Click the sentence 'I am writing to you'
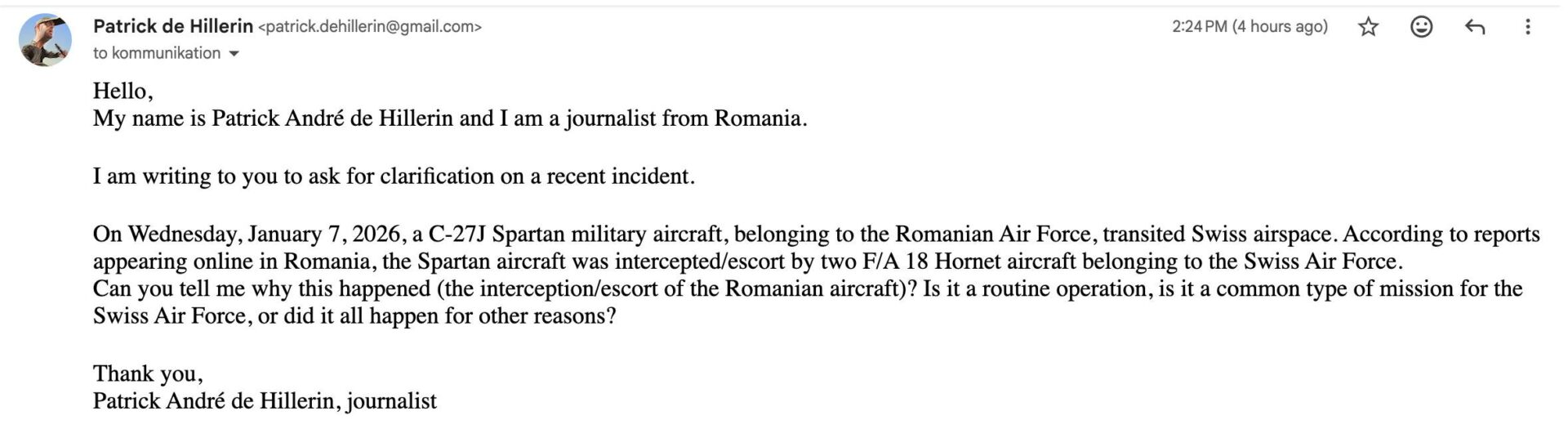Image resolution: width=1568 pixels, height=447 pixels. coord(394,177)
